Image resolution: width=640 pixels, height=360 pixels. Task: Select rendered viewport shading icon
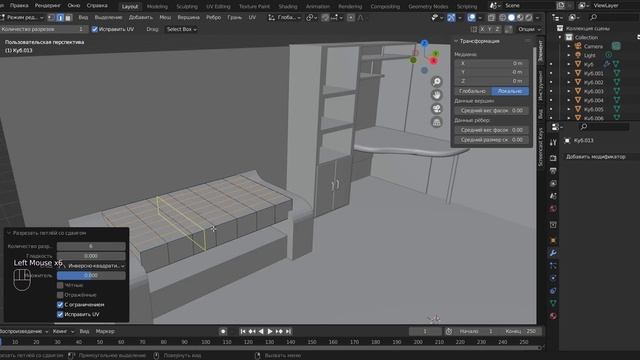coord(529,18)
